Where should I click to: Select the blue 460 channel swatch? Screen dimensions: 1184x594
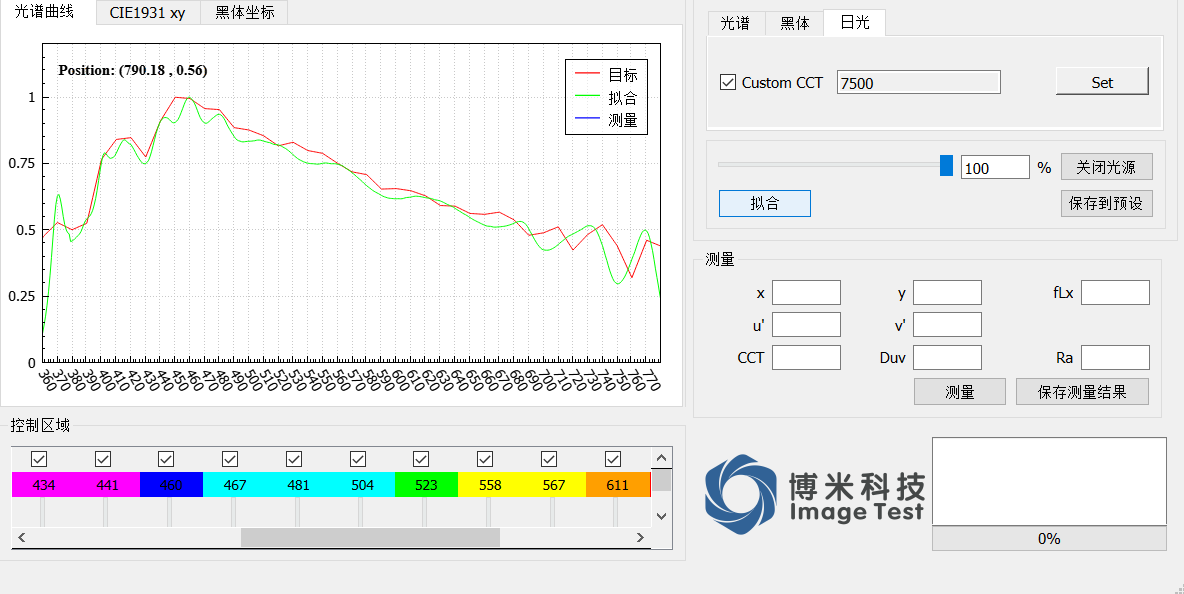coord(171,485)
